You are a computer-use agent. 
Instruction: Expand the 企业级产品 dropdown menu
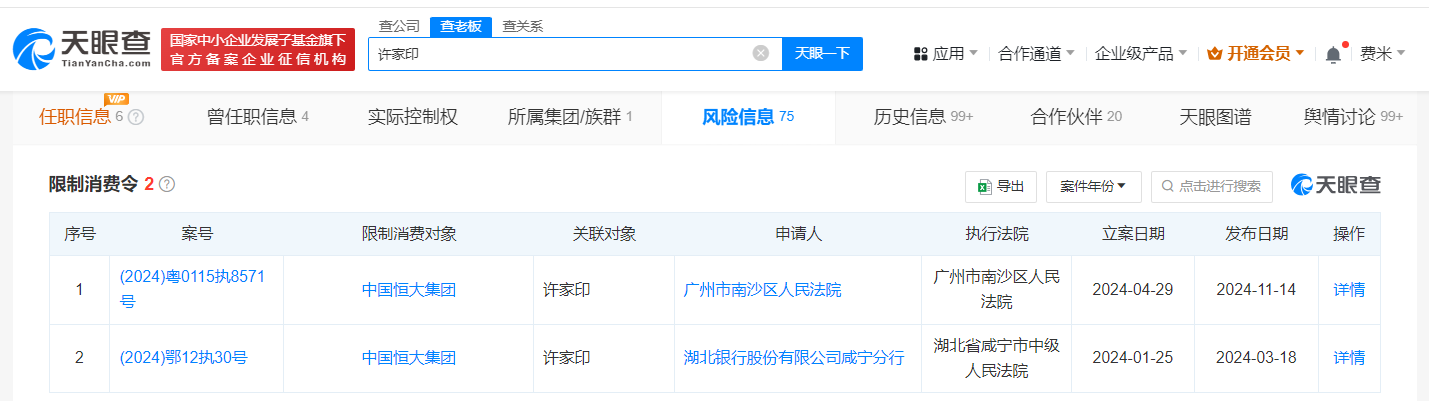1141,54
